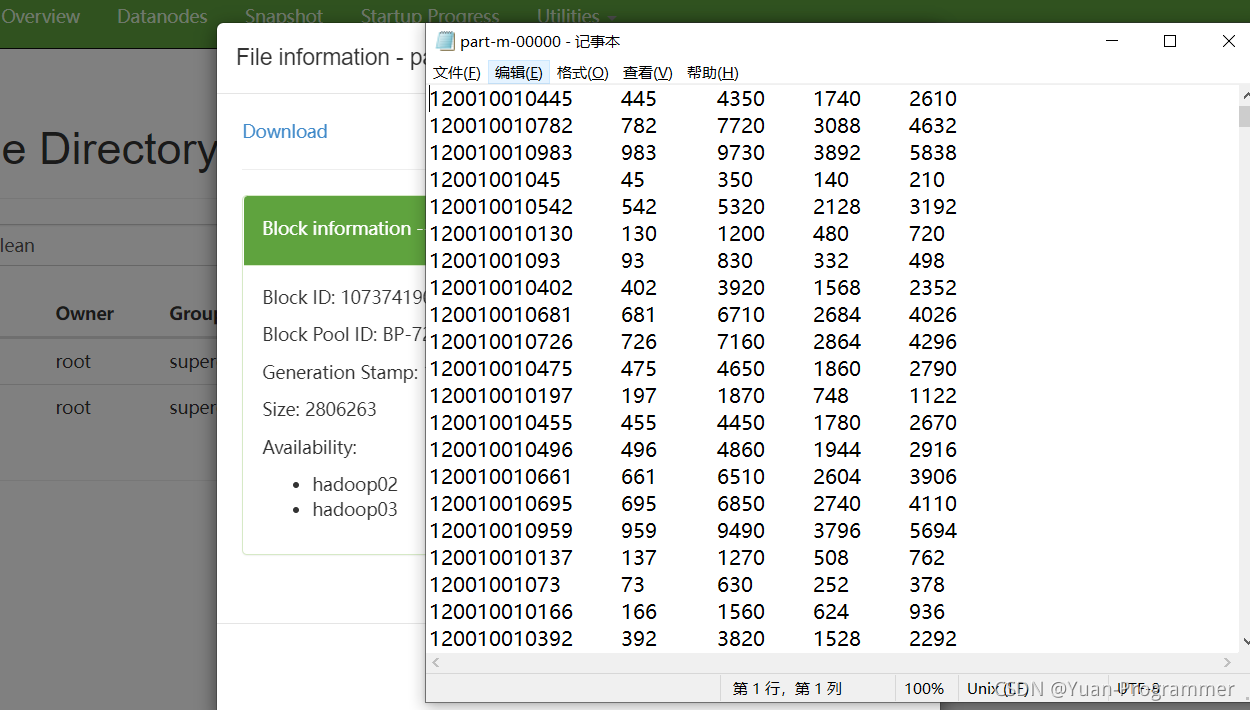1250x710 pixels.
Task: Open the 查看(V) menu in Notepad
Action: click(647, 73)
